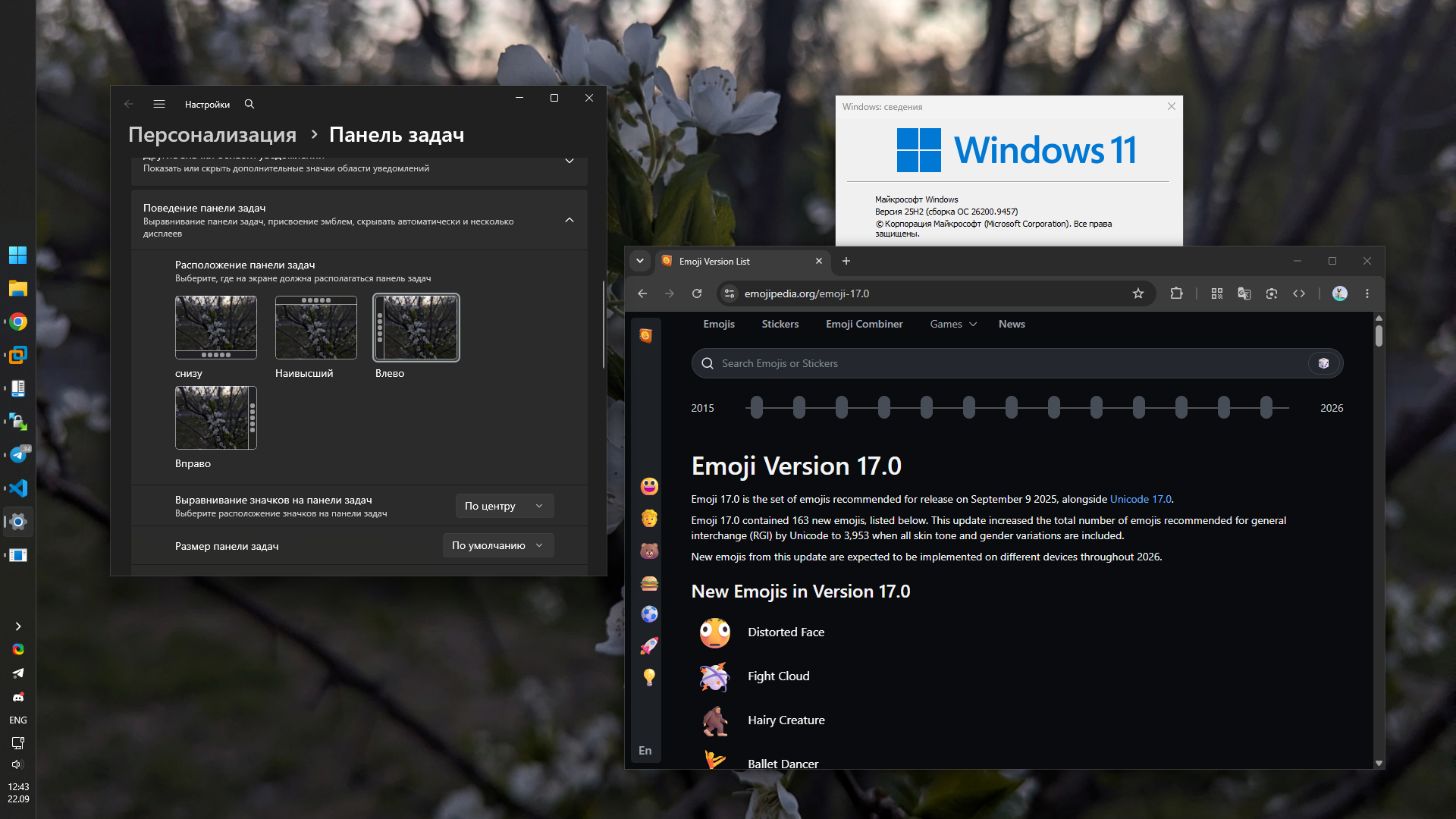The height and width of the screenshot is (819, 1456).
Task: Click the Settings gear icon in taskbar
Action: 17,522
